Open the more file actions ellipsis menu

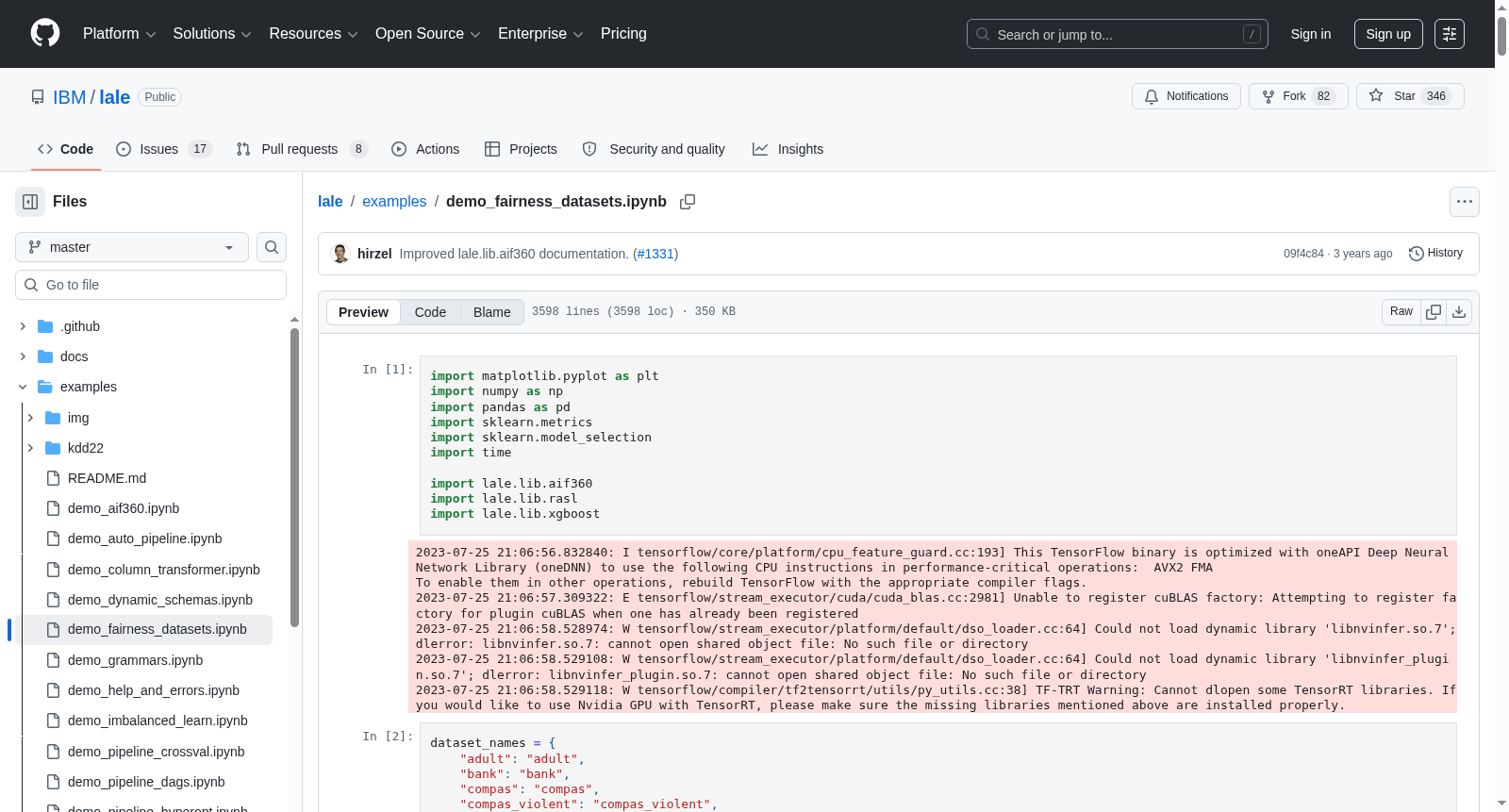pos(1465,202)
